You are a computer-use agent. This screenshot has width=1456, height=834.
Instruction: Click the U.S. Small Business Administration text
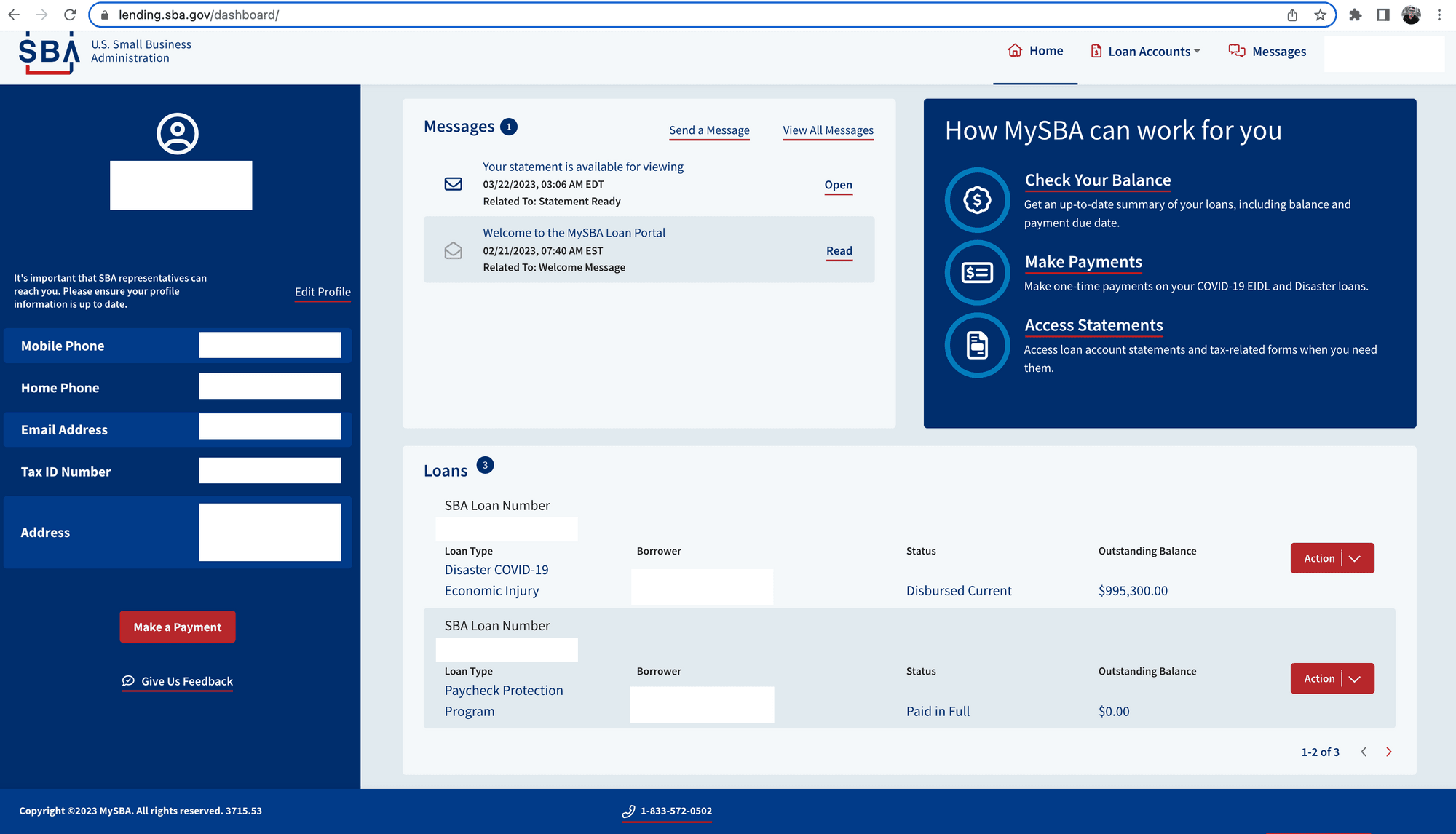pos(141,51)
